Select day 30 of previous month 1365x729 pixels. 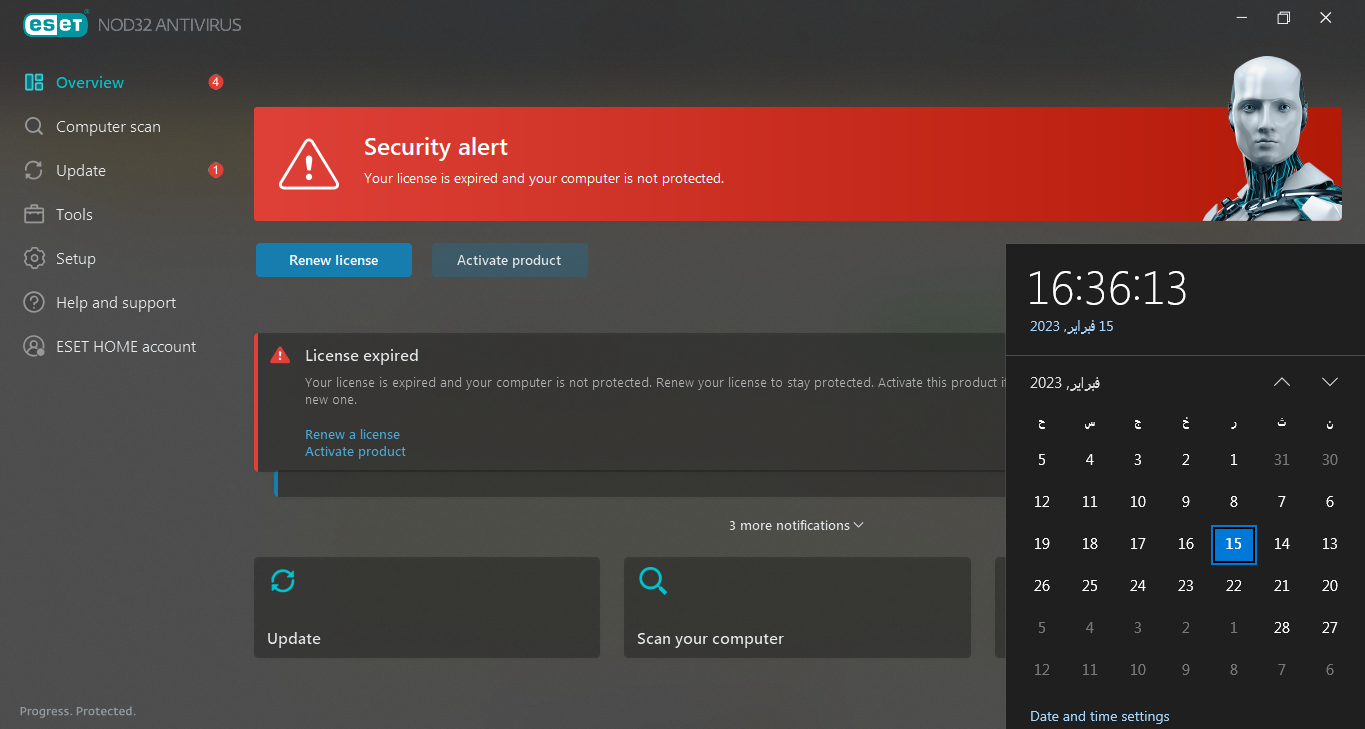[x=1330, y=460]
